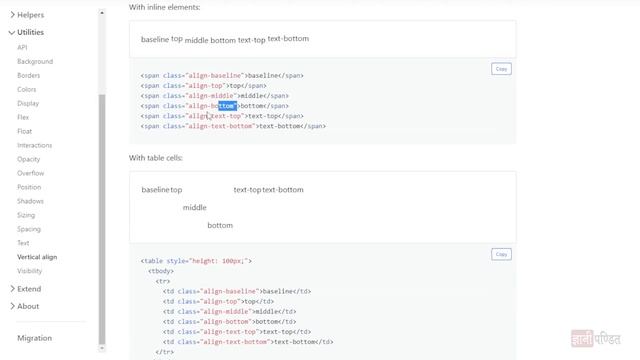Screen dimensions: 640x360
Task: Open Interactions utilities page
Action: click(34, 145)
